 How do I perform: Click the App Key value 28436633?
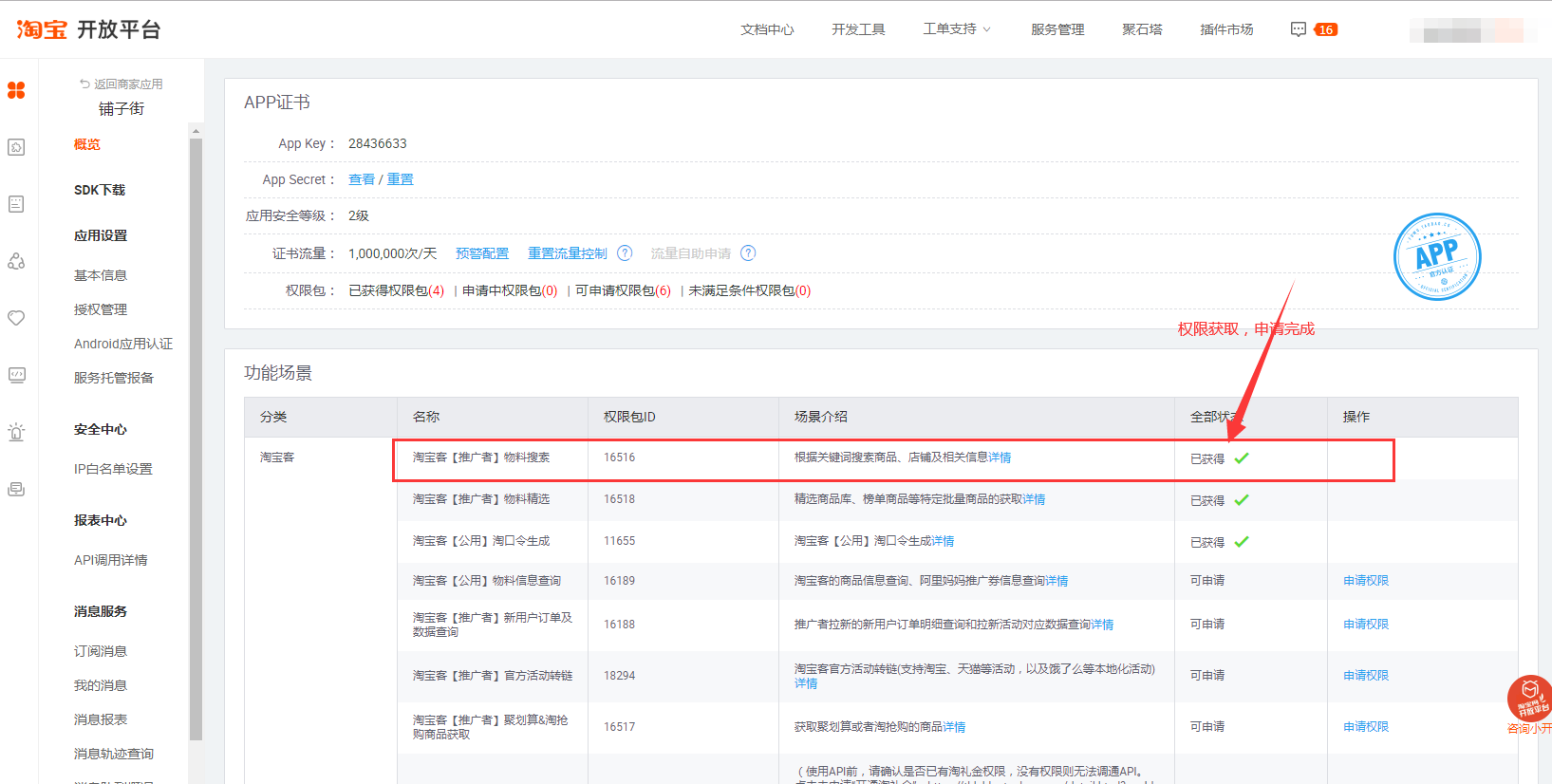click(378, 143)
